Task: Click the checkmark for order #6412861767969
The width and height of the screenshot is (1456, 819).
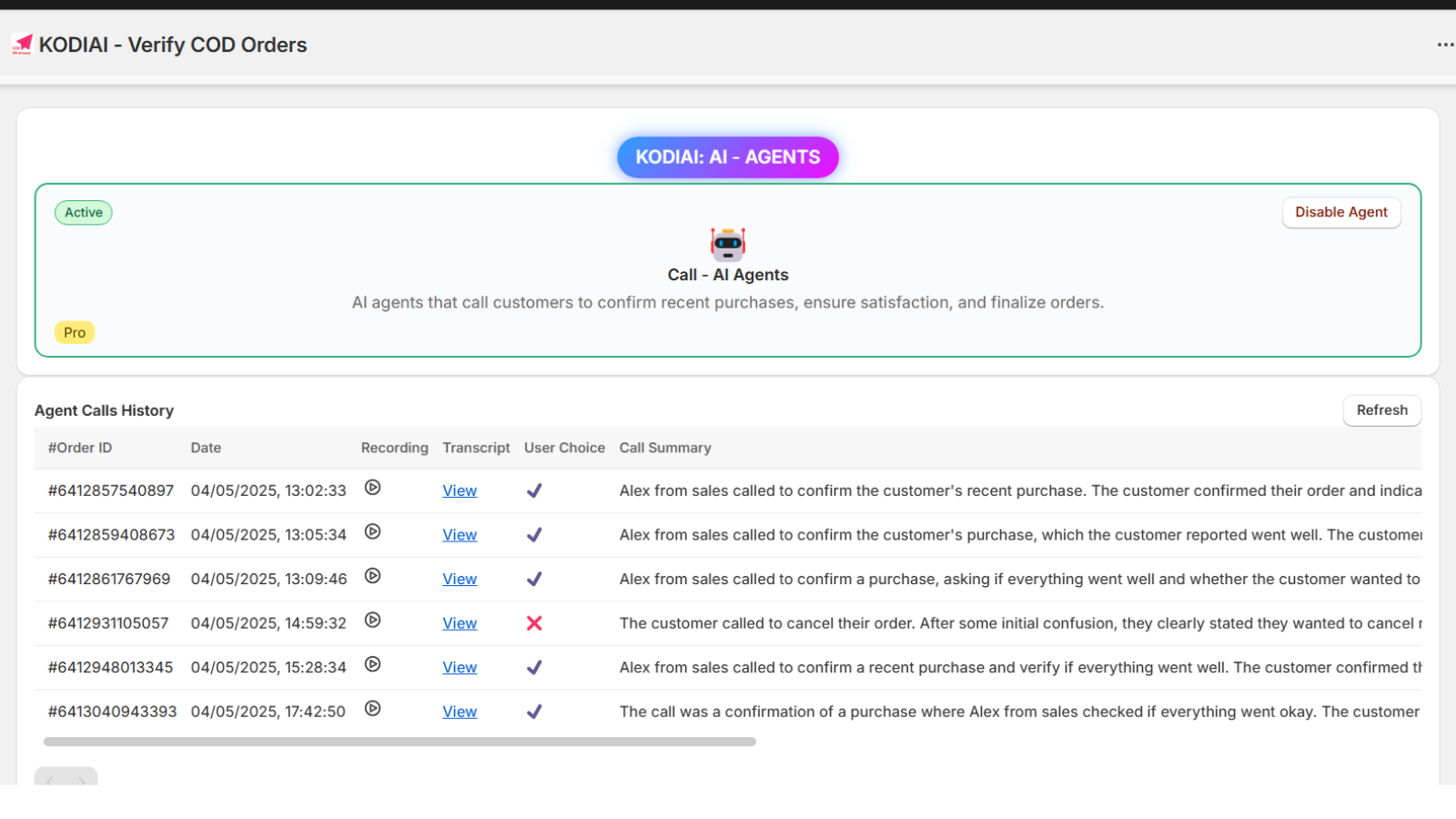Action: 534,579
